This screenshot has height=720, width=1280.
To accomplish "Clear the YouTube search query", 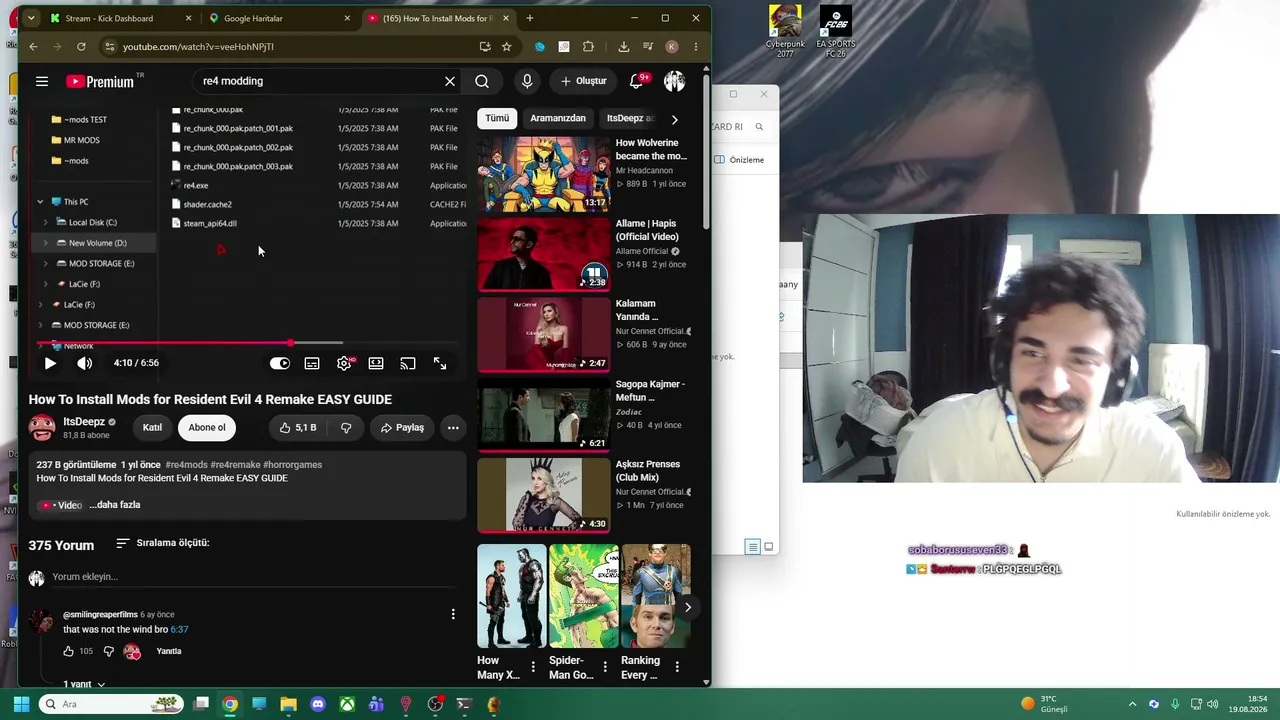I will [450, 81].
